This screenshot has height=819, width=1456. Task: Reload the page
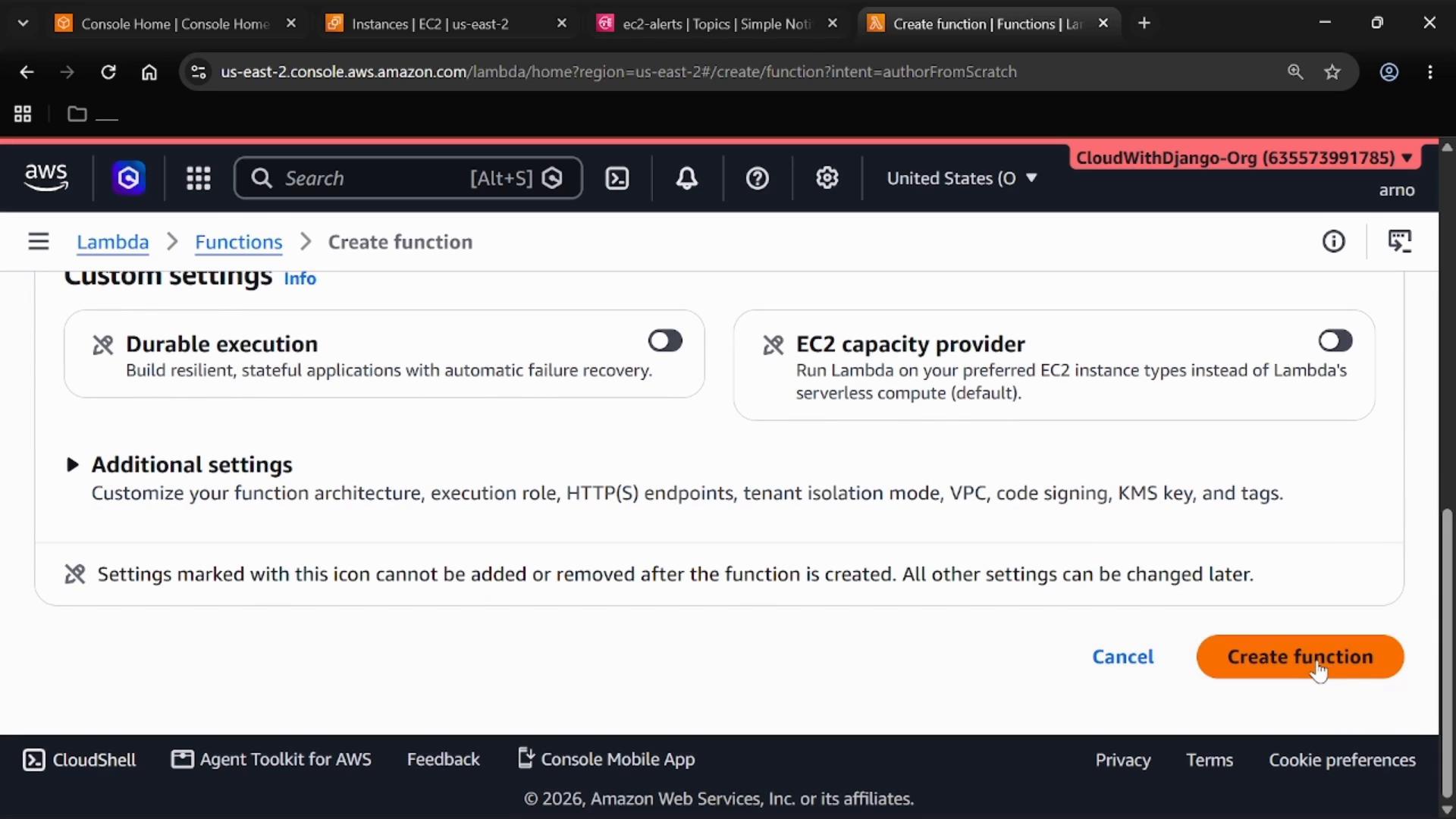[x=108, y=72]
